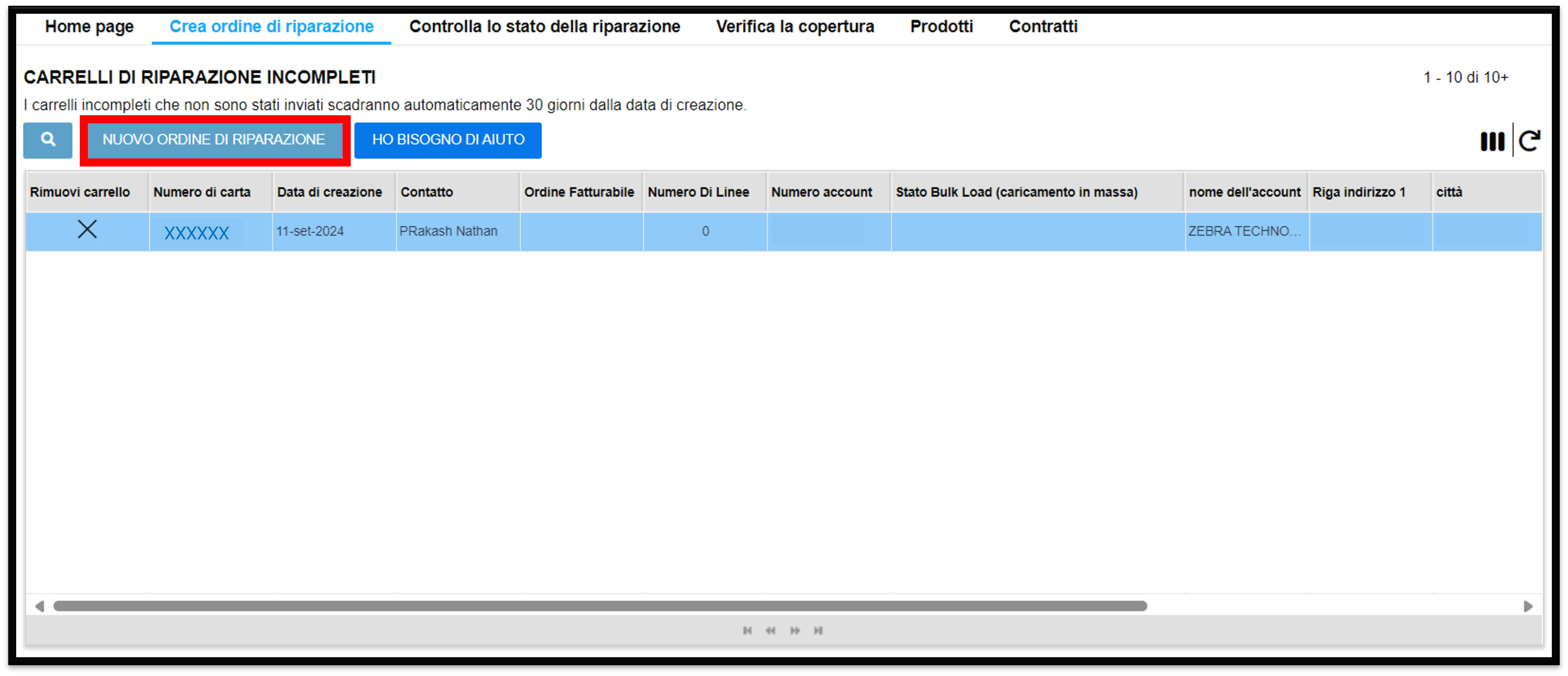This screenshot has width=1568, height=676.
Task: Sort by Stato Bulk Load column header
Action: point(1037,192)
